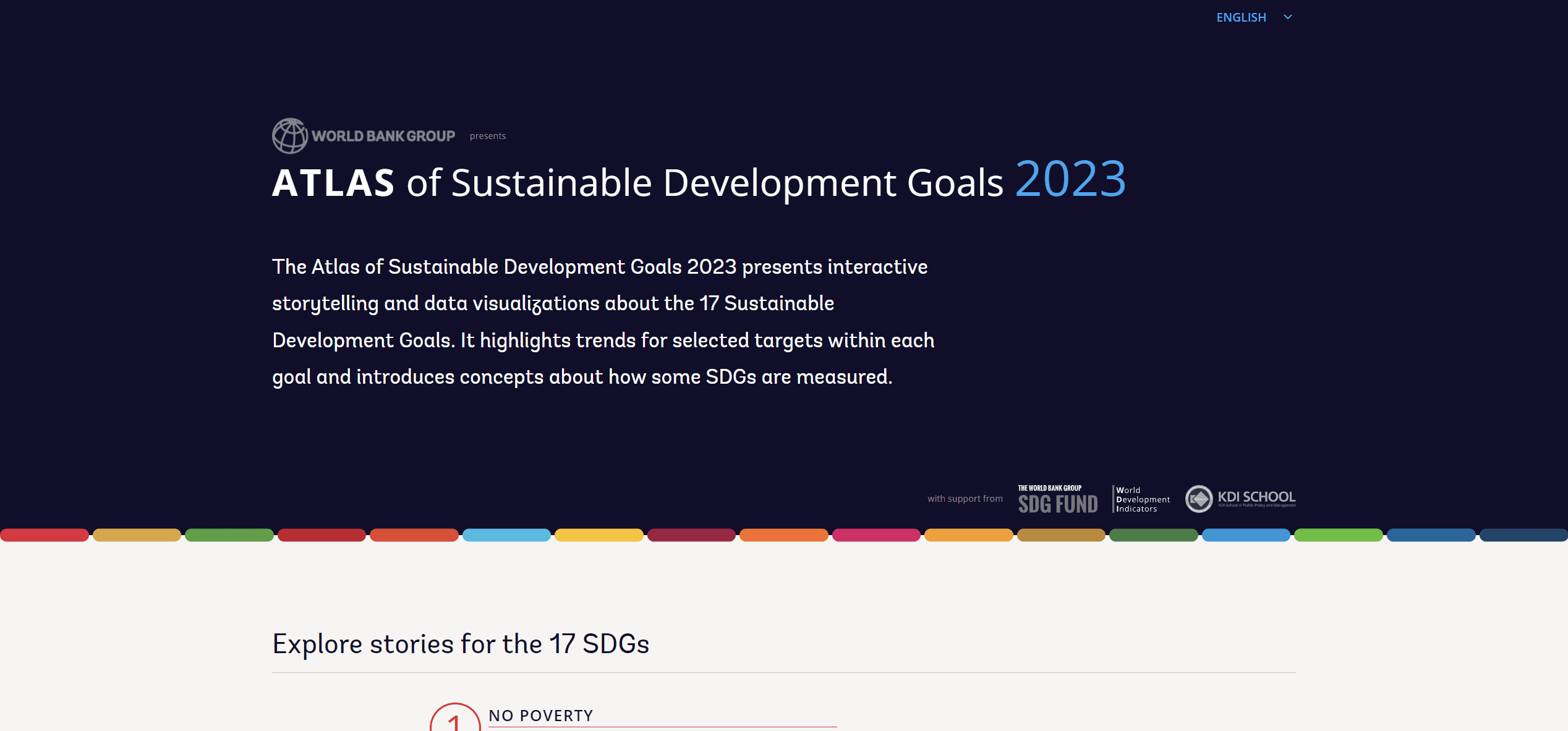Open the ENGLISH language selector
The image size is (1568, 731).
coord(1241,17)
